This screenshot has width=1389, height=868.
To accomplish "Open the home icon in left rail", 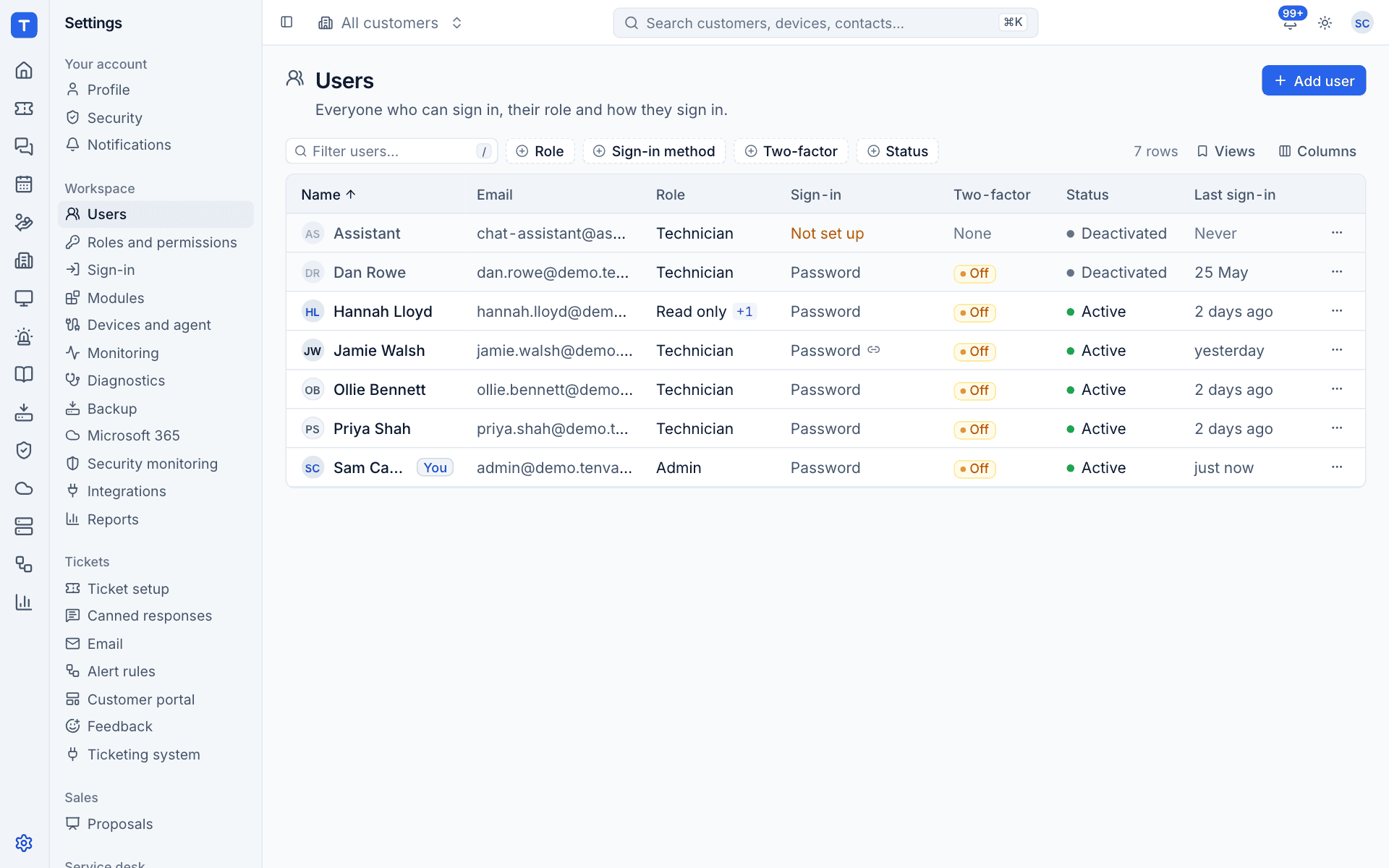I will pyautogui.click(x=24, y=70).
